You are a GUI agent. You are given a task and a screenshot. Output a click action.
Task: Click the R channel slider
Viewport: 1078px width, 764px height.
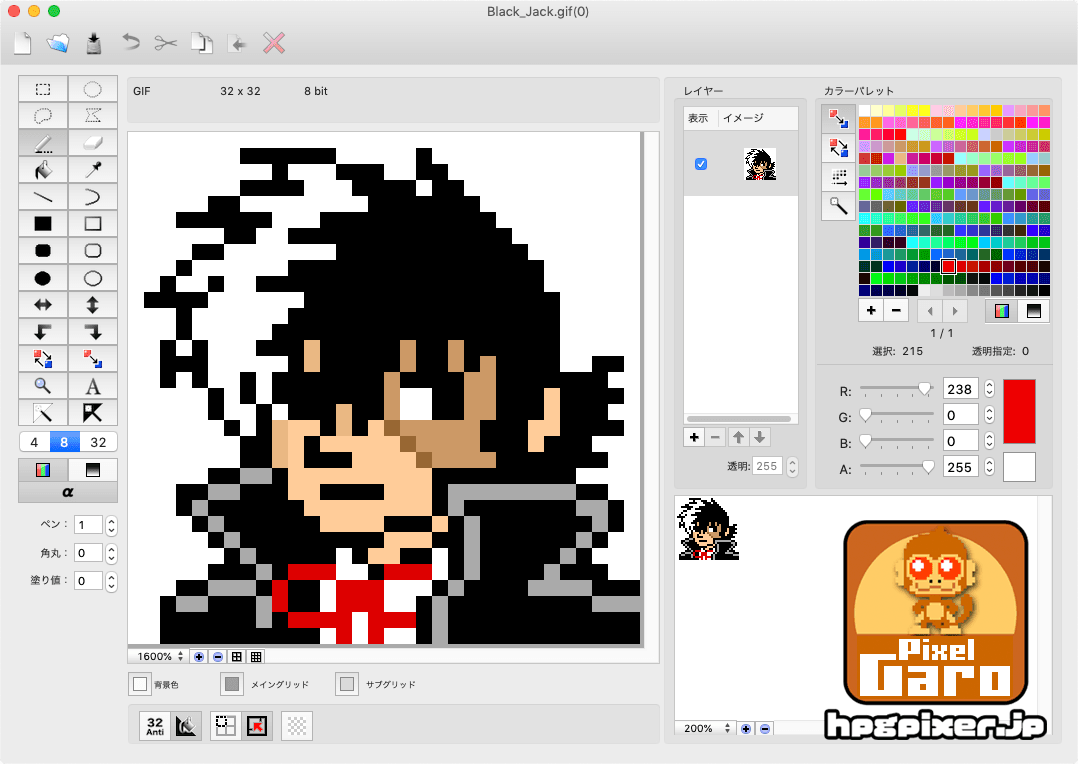[896, 389]
